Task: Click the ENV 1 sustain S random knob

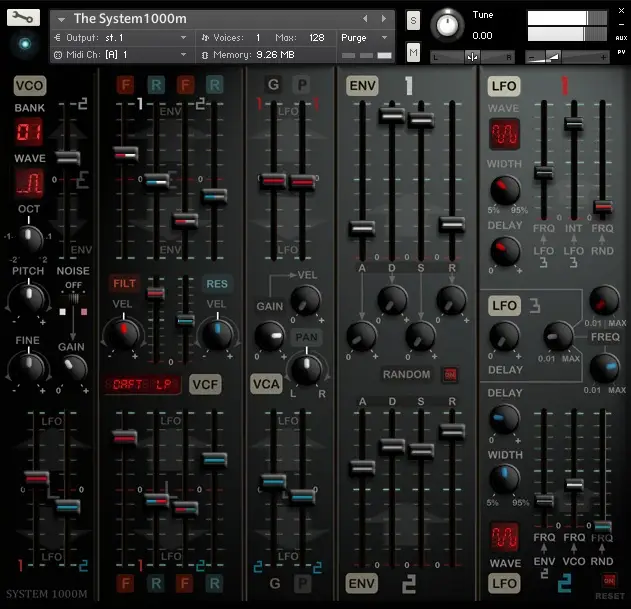Action: 420,336
